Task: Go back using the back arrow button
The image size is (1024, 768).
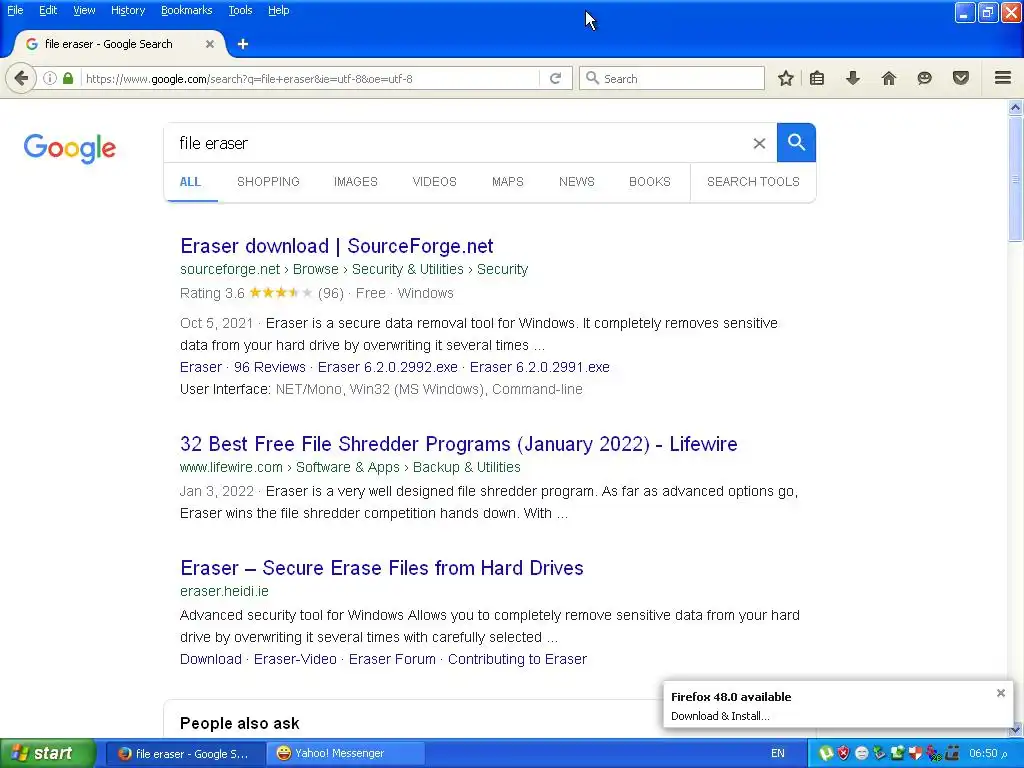Action: tap(21, 78)
